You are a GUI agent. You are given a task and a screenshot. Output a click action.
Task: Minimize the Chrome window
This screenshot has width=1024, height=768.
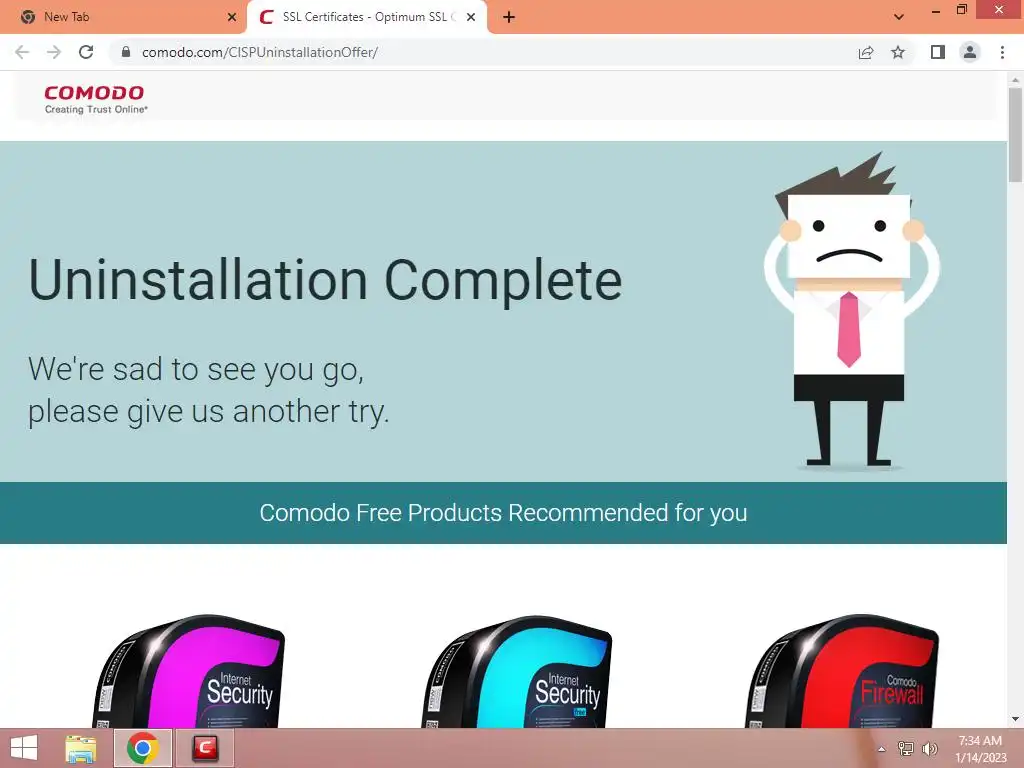pyautogui.click(x=936, y=10)
